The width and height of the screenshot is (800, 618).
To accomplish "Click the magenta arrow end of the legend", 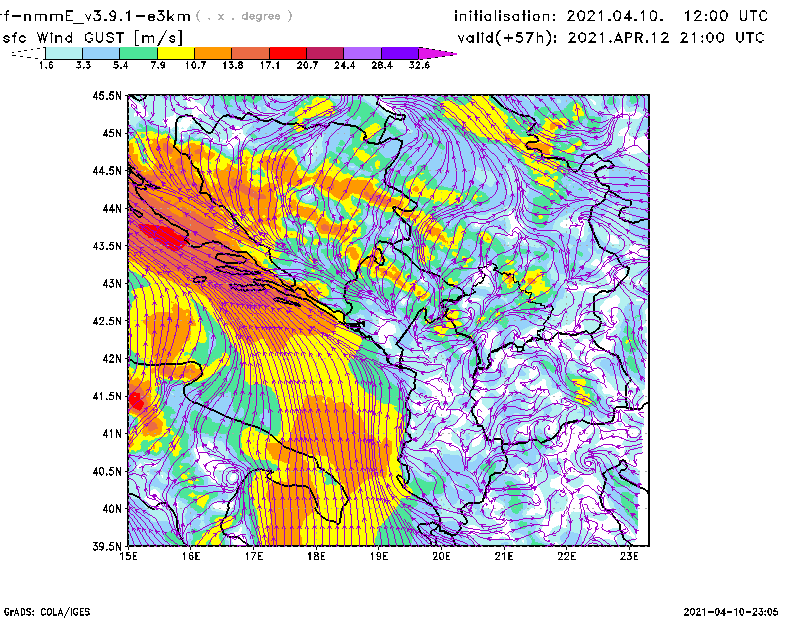I will coord(437,53).
